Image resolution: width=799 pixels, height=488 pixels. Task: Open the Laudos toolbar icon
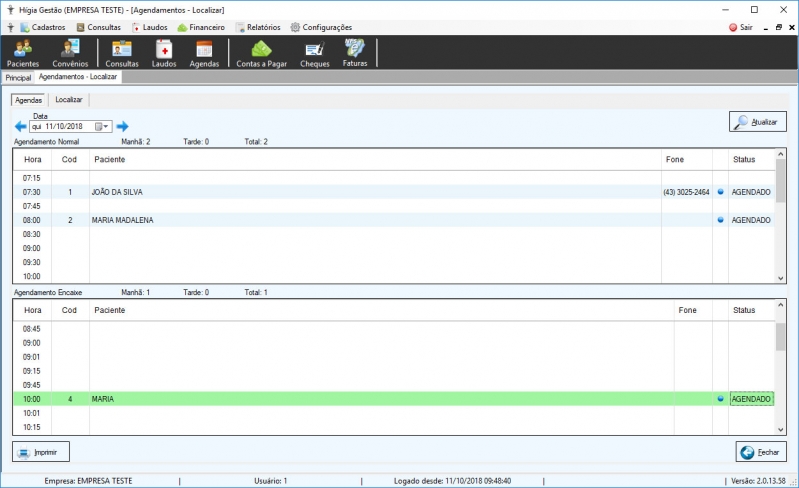164,53
